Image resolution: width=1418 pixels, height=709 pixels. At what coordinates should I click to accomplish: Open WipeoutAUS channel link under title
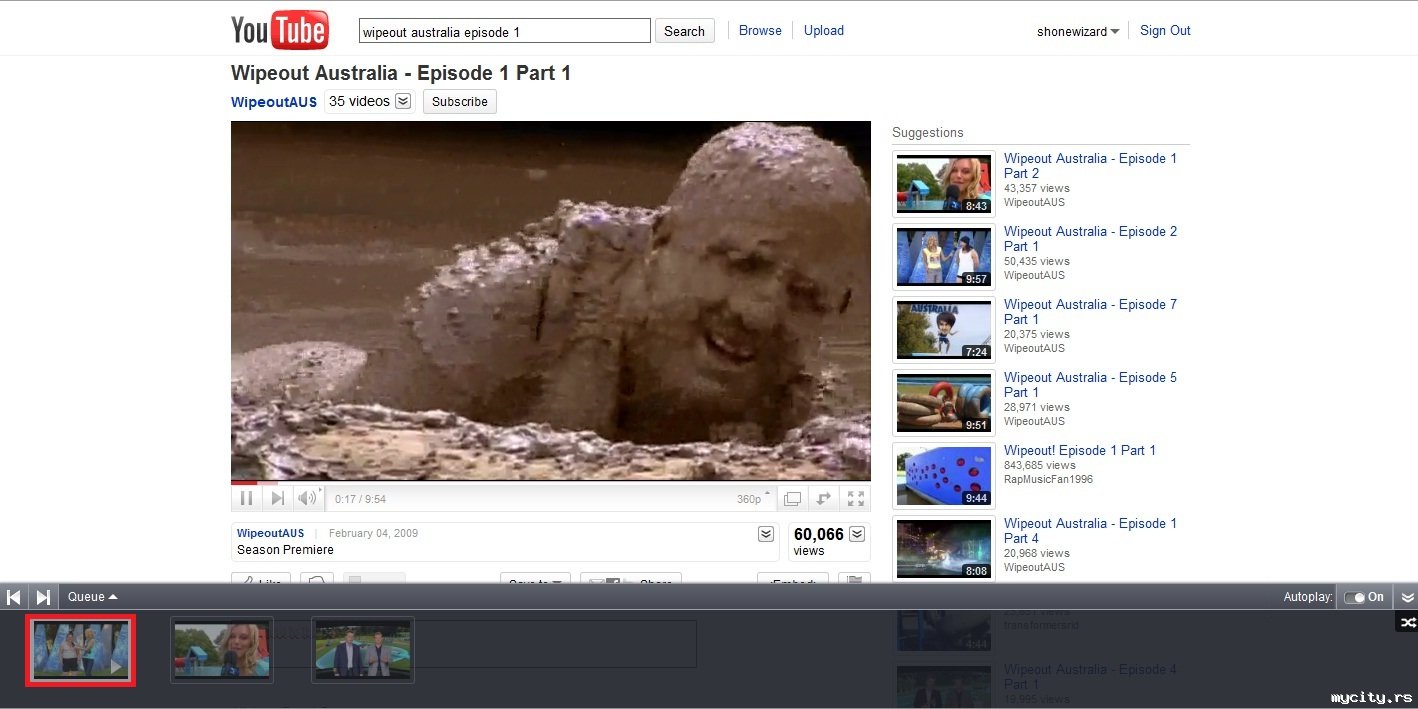[274, 102]
